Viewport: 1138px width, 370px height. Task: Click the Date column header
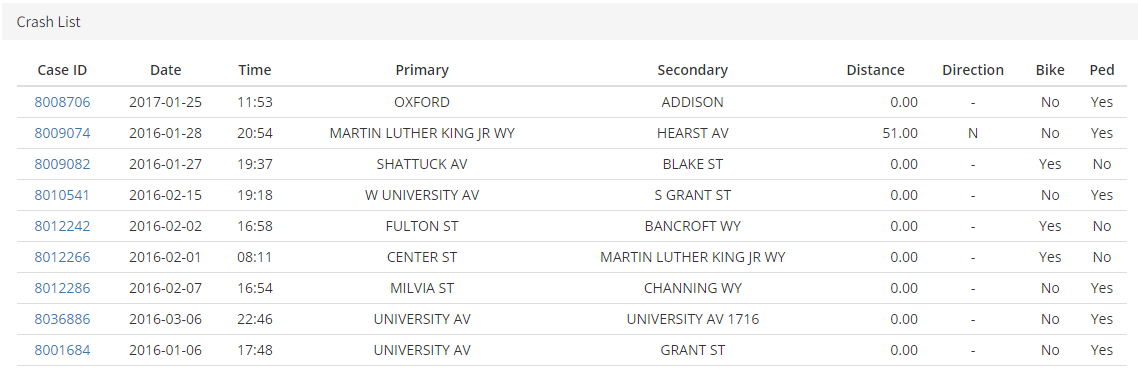165,70
